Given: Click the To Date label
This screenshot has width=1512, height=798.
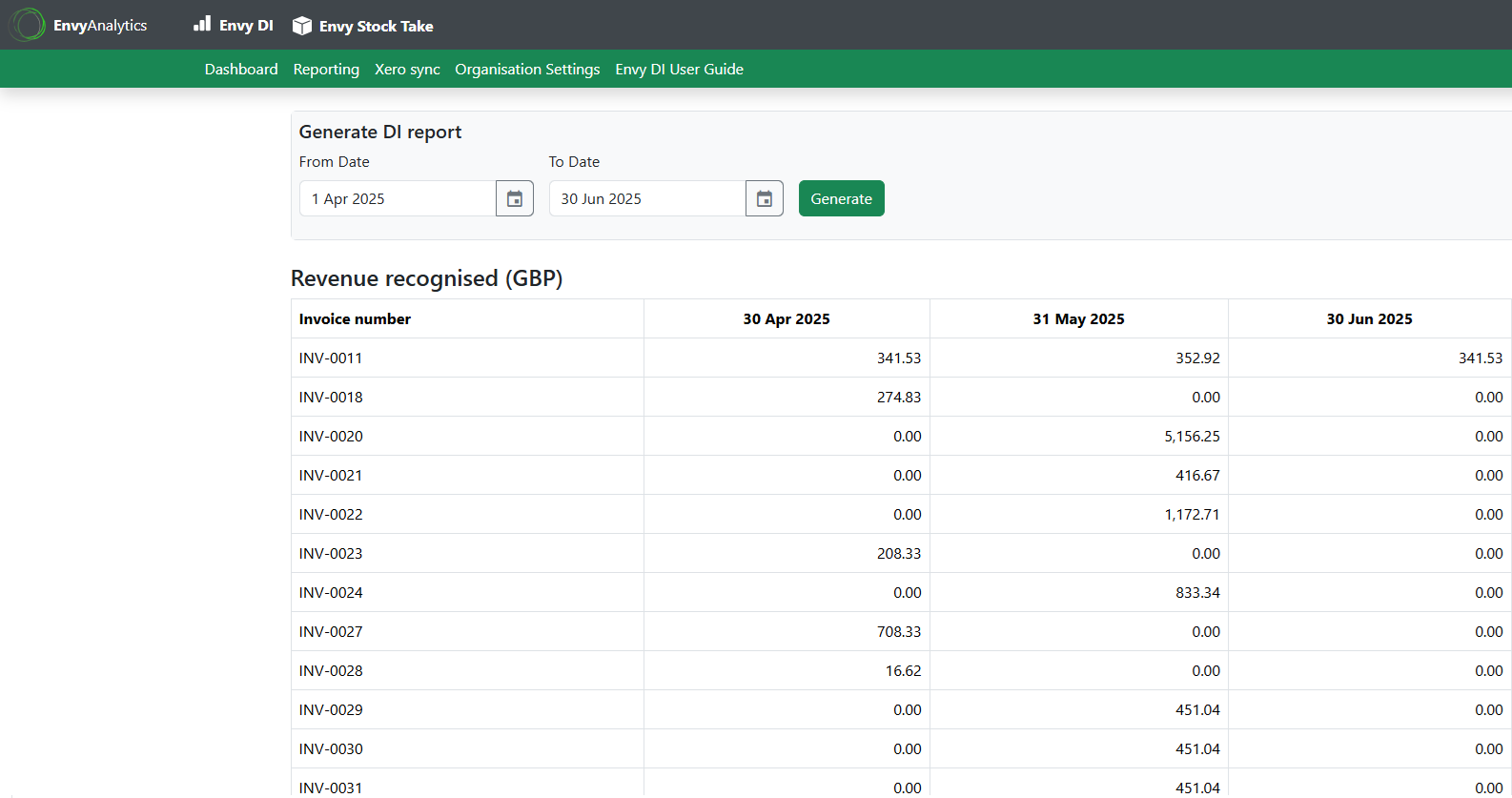Looking at the screenshot, I should 574,161.
